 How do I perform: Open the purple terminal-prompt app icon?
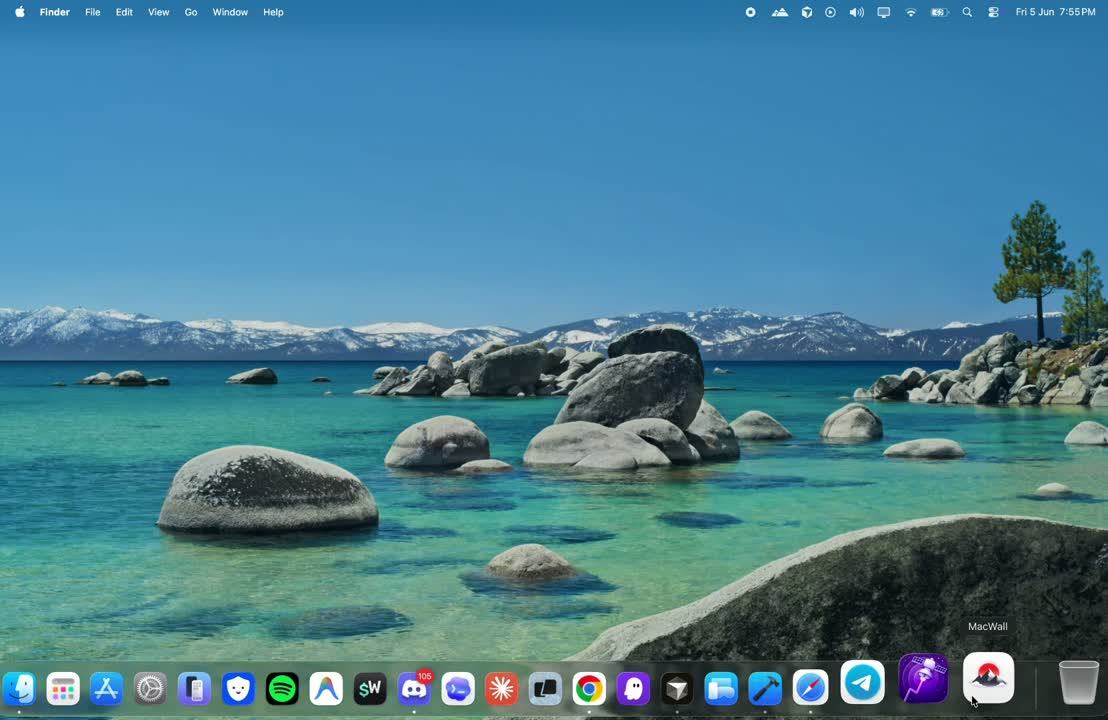[x=458, y=689]
